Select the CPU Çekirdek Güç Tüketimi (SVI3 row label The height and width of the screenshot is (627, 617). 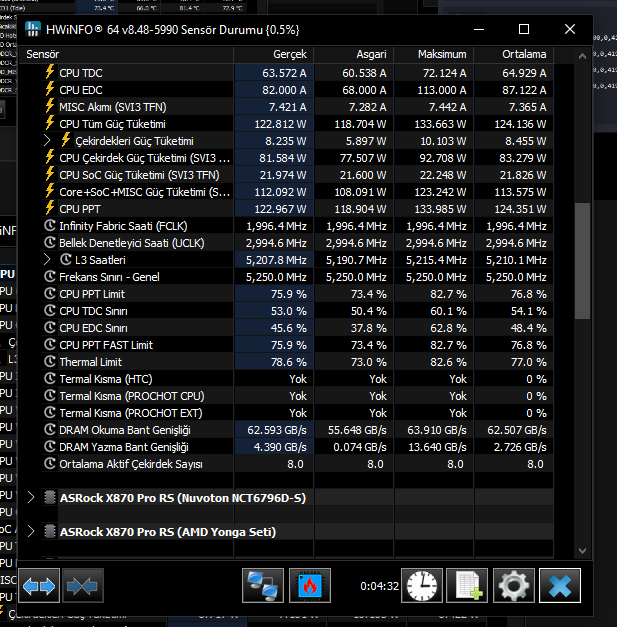[x=144, y=158]
